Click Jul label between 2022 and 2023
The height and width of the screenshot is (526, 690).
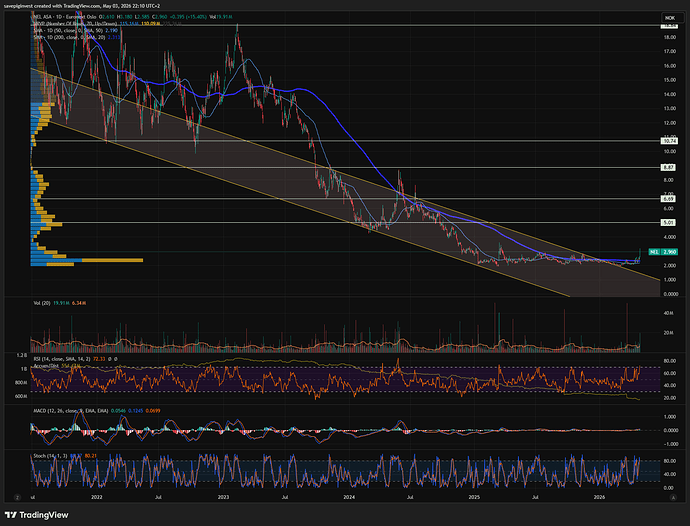158,497
